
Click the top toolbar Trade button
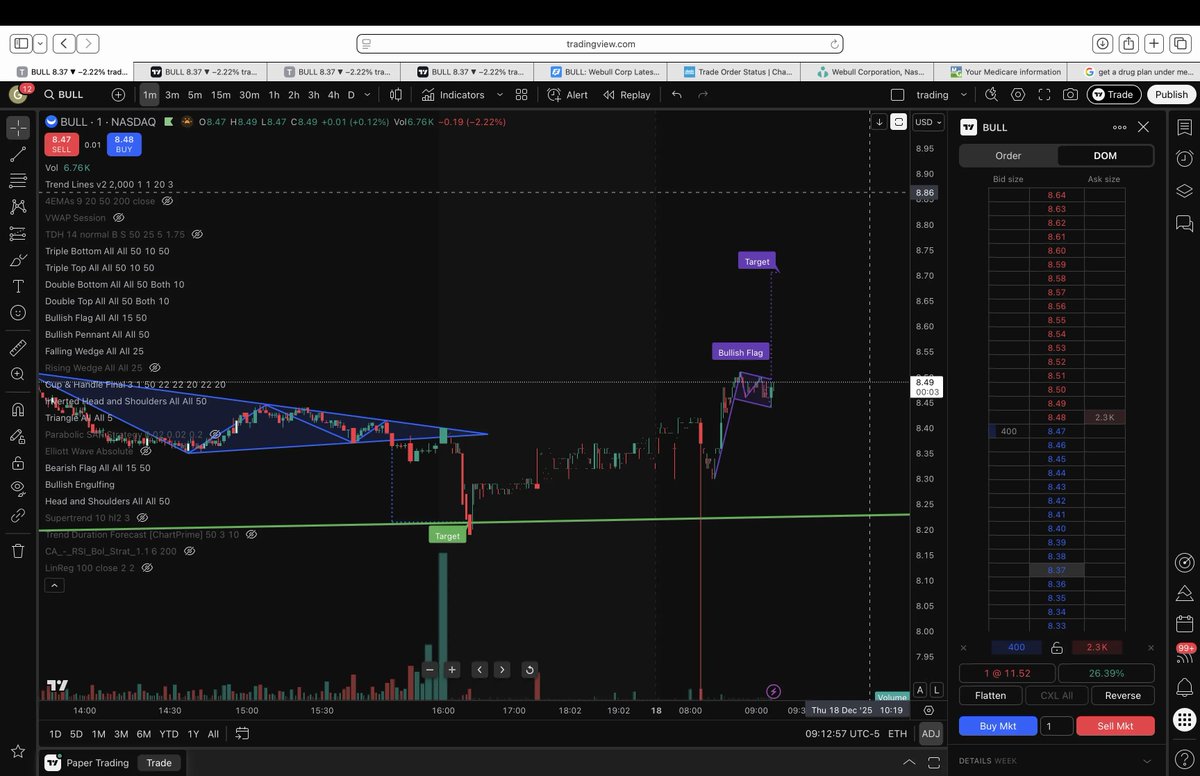(1113, 95)
